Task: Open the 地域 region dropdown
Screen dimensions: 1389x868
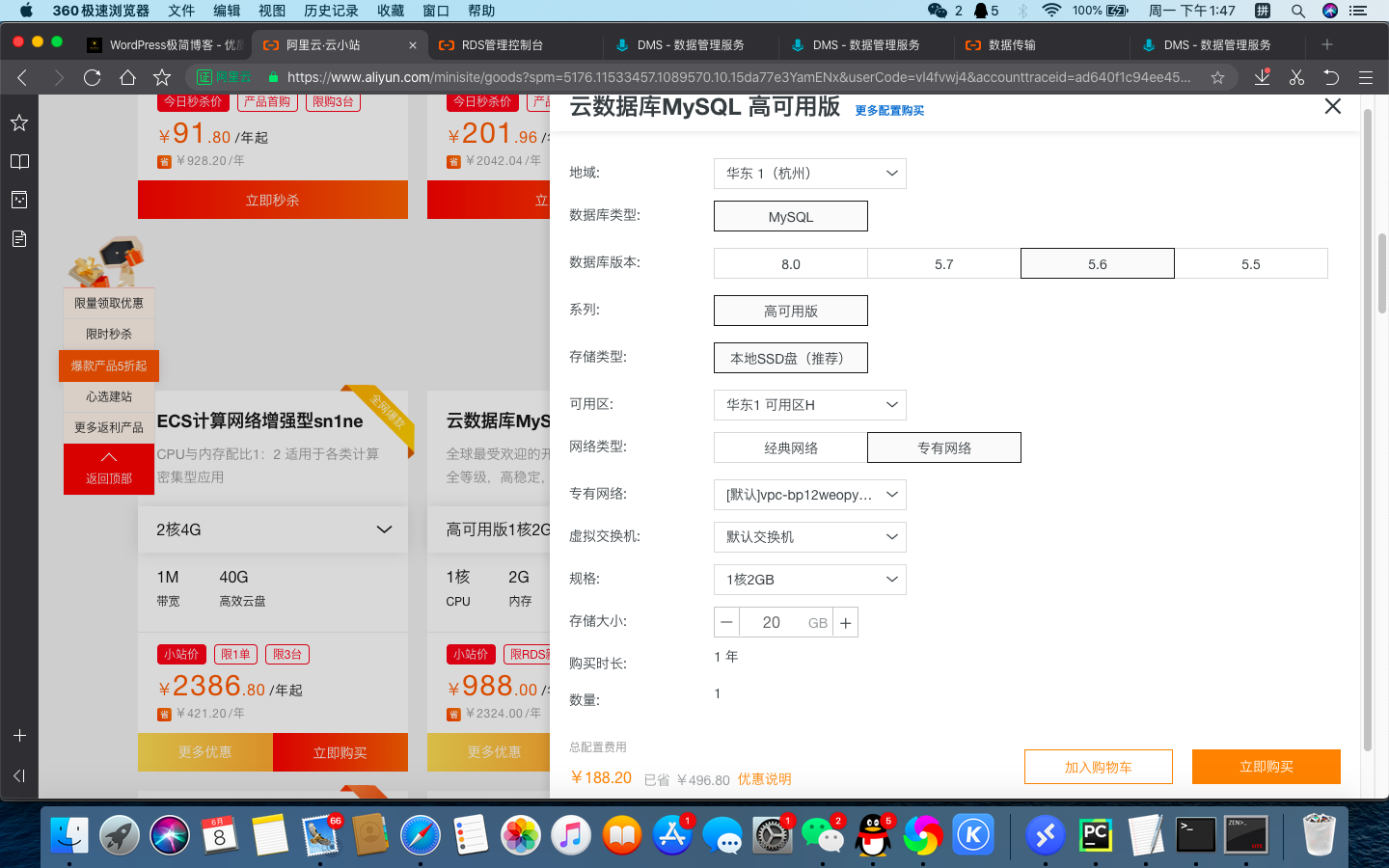Action: tap(810, 174)
